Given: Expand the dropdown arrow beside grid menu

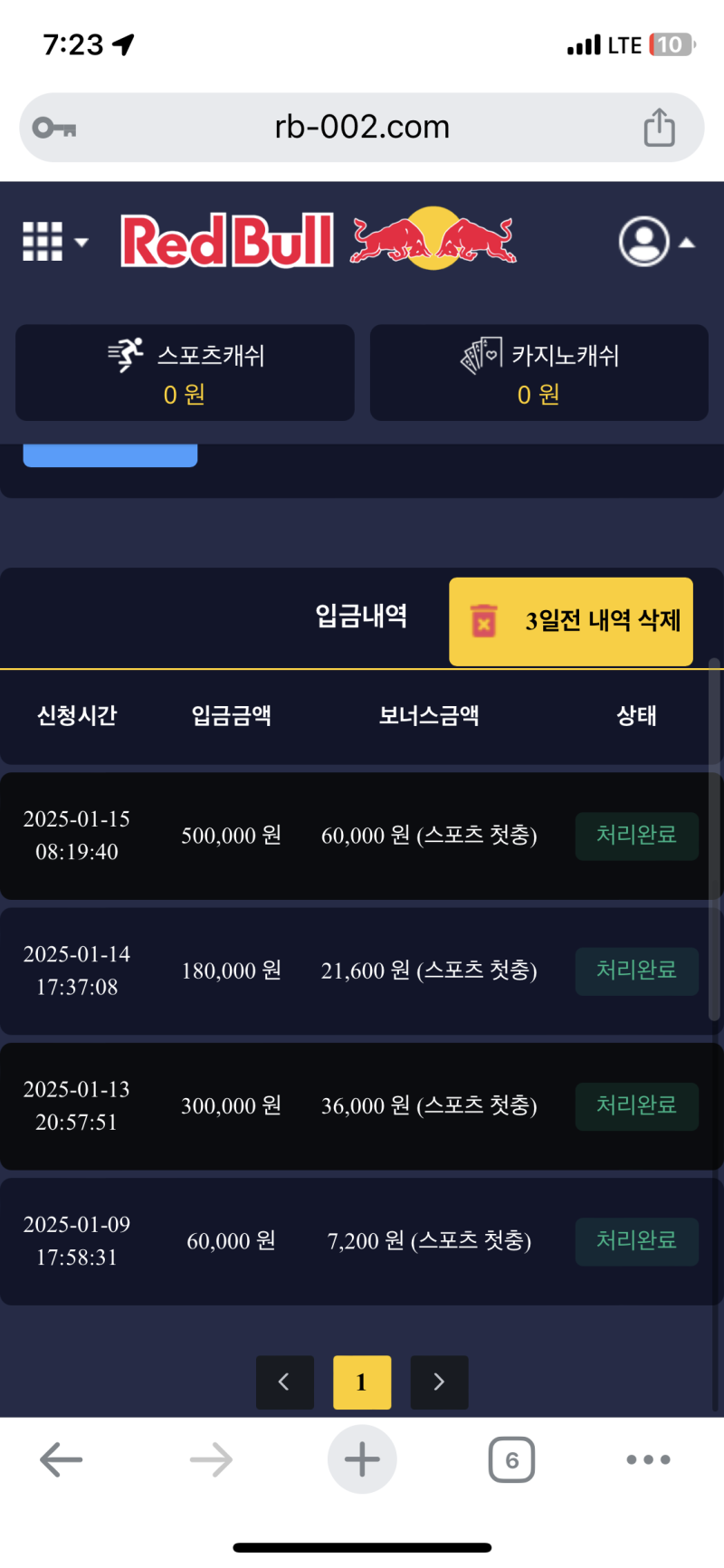Looking at the screenshot, I should (81, 242).
